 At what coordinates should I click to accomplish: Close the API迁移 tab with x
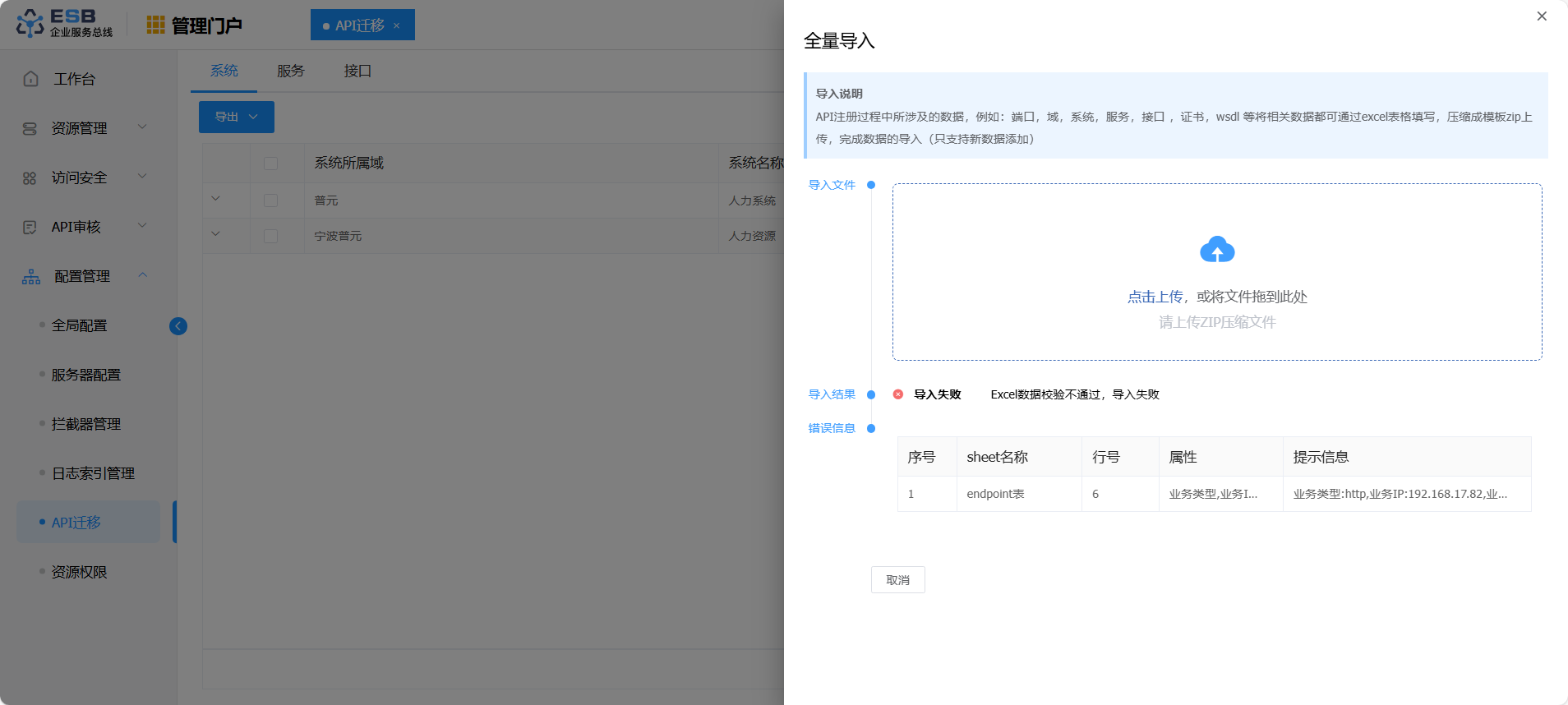pos(397,25)
